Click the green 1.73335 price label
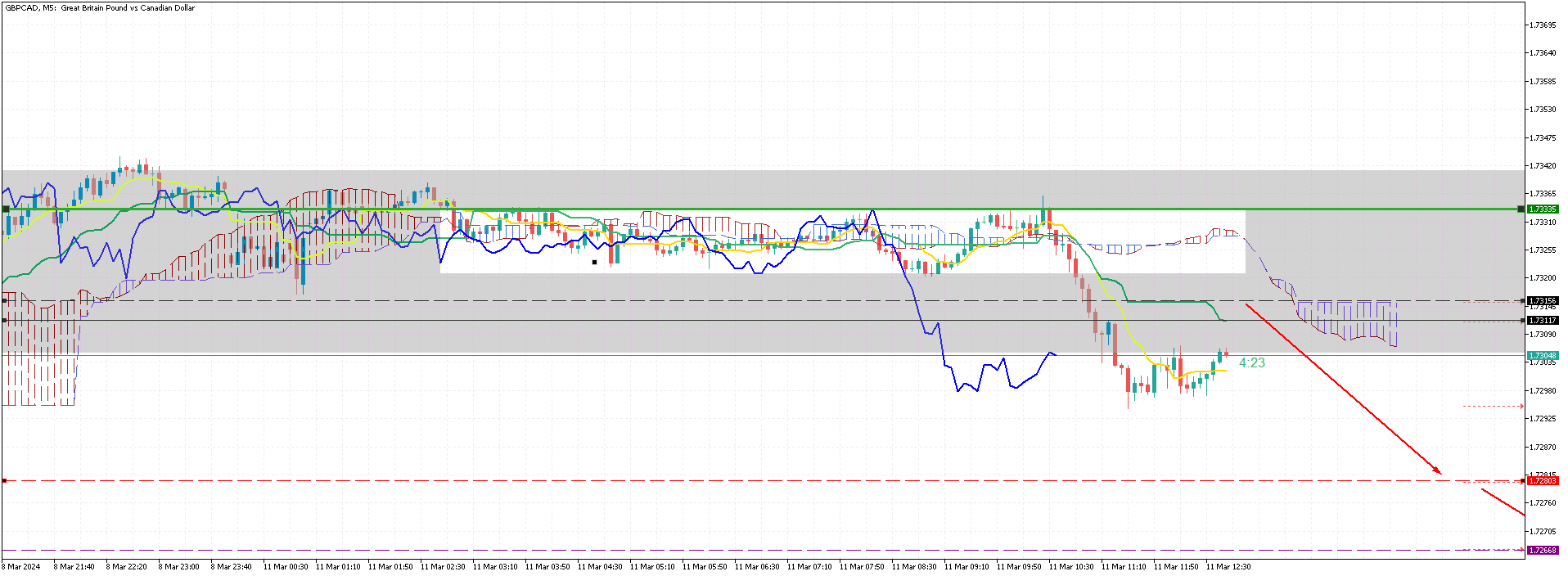Viewport: 1568px width, 576px height. [x=1543, y=209]
